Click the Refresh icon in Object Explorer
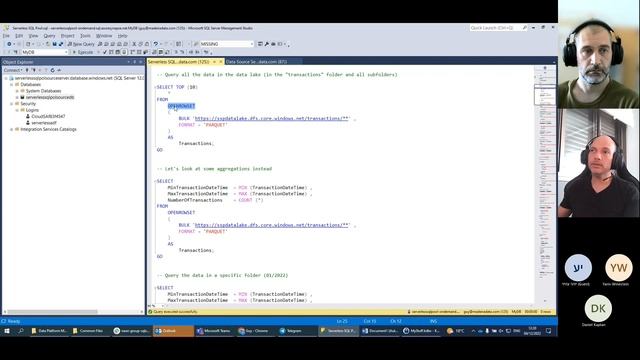This screenshot has height=360, width=640. (52, 70)
